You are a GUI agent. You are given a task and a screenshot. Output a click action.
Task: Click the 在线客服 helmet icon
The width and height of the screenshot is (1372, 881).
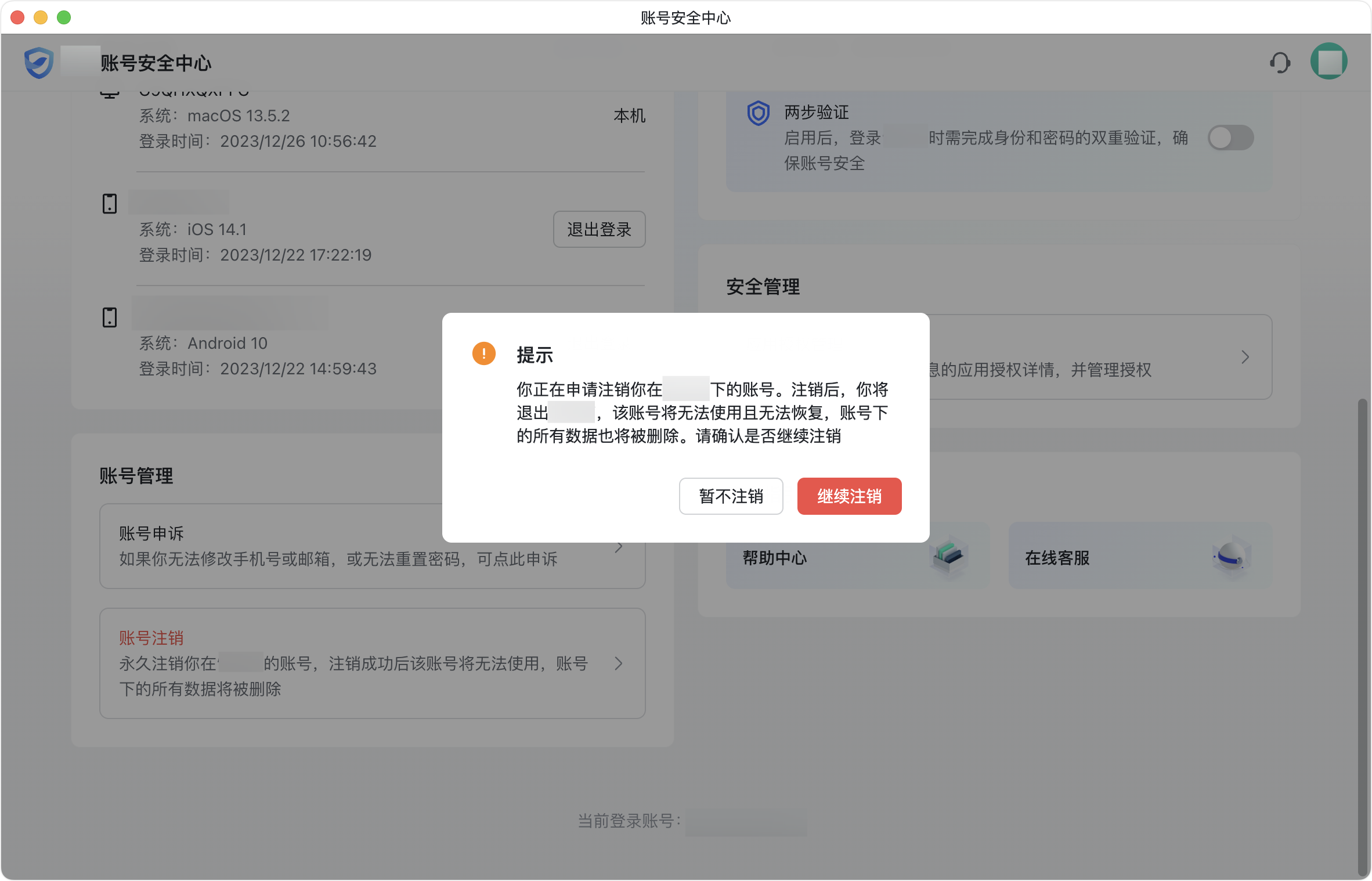1232,556
